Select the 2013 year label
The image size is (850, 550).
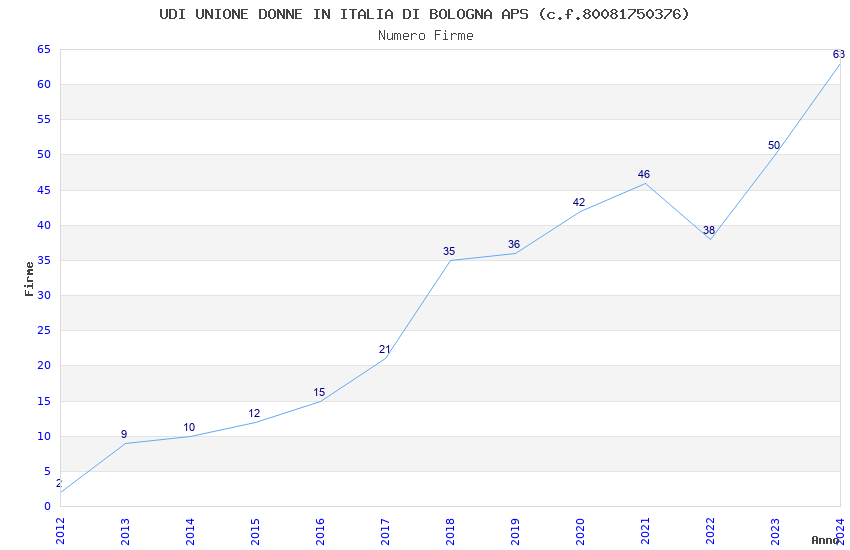pyautogui.click(x=125, y=531)
